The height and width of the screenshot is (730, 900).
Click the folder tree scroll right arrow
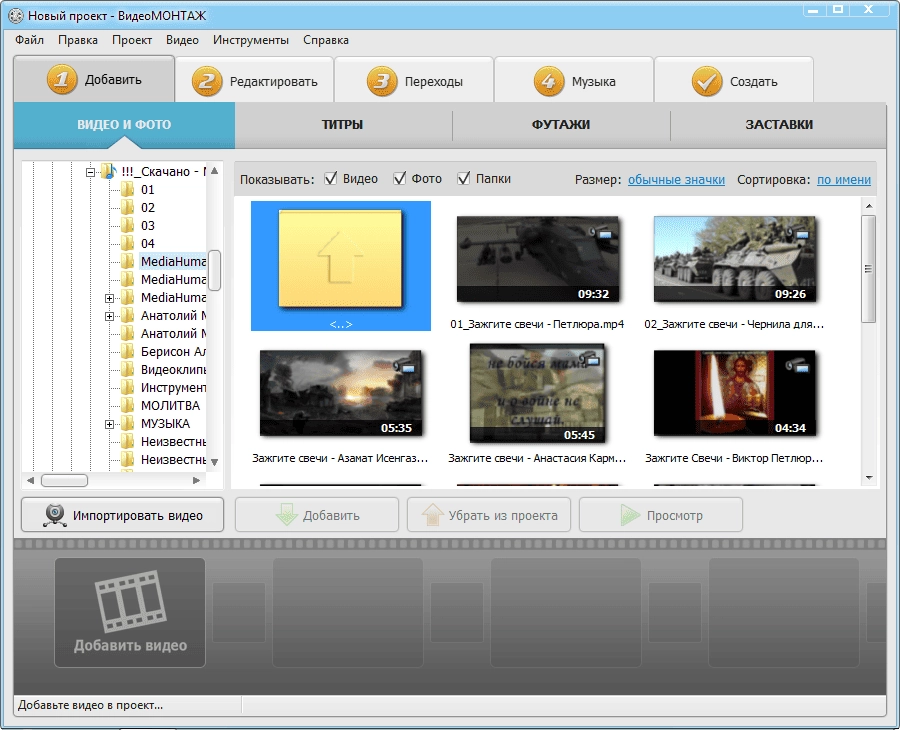pos(196,480)
